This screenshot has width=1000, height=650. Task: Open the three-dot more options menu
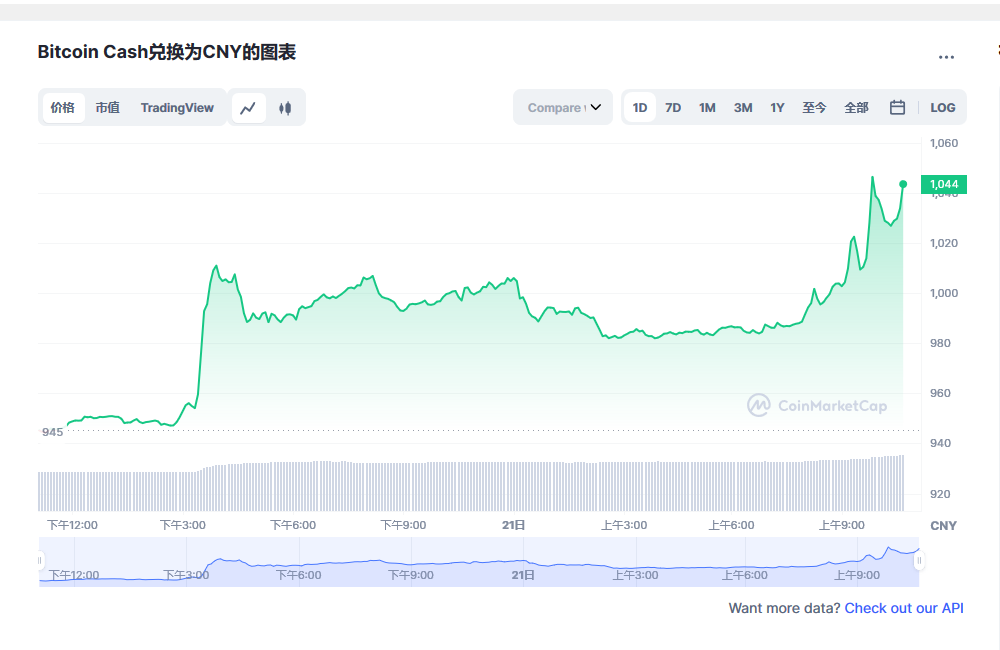[x=946, y=57]
